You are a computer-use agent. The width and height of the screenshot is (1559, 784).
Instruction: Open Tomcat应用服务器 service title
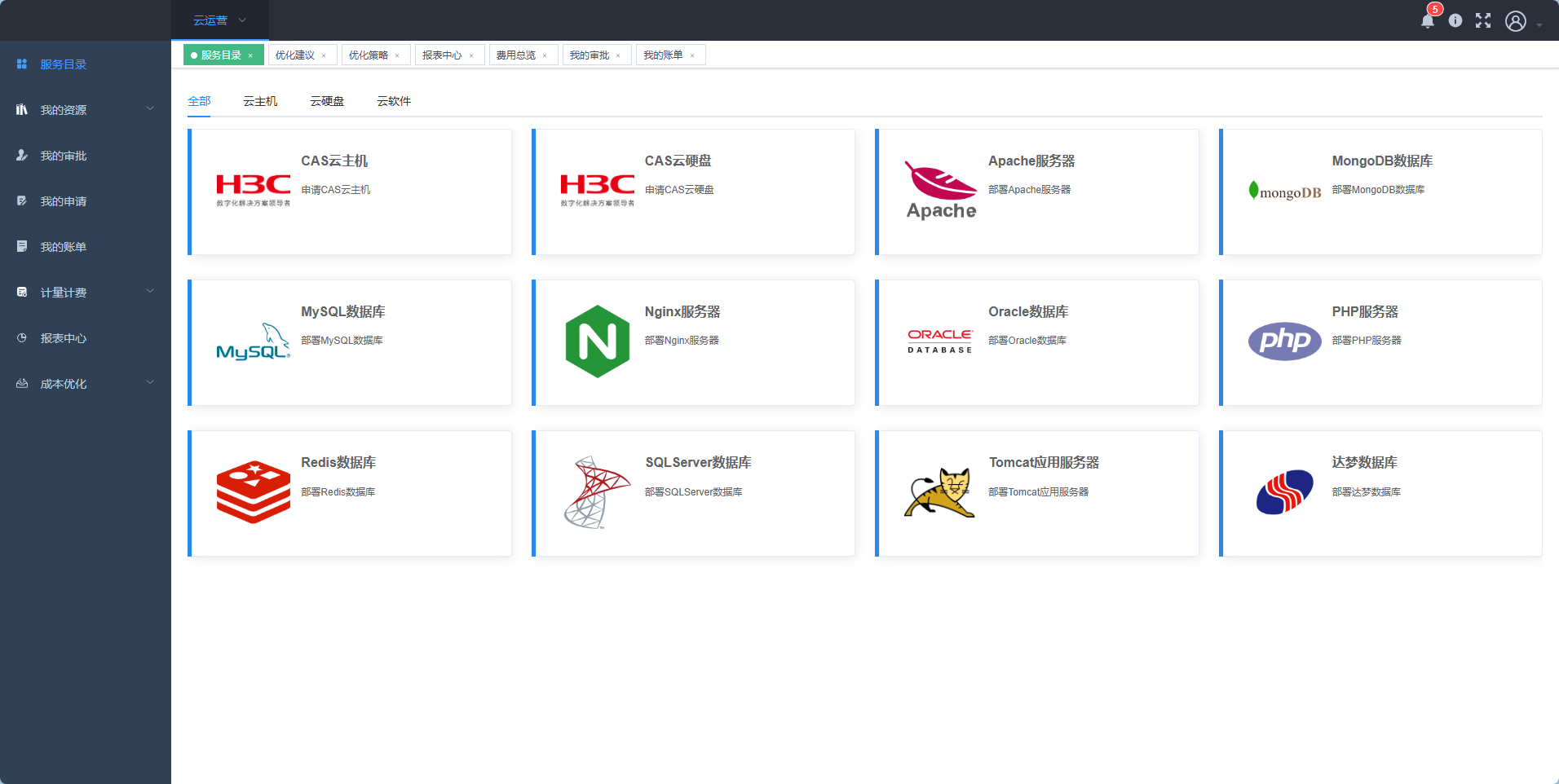point(1044,462)
